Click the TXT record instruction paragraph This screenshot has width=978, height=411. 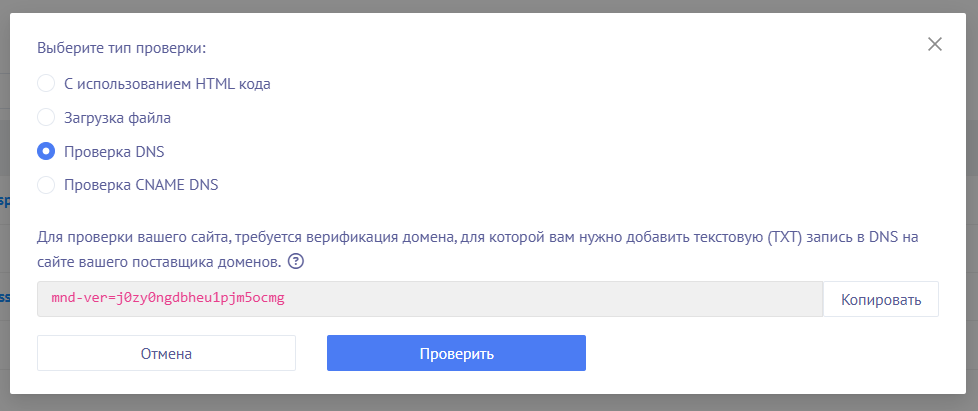[x=477, y=239]
